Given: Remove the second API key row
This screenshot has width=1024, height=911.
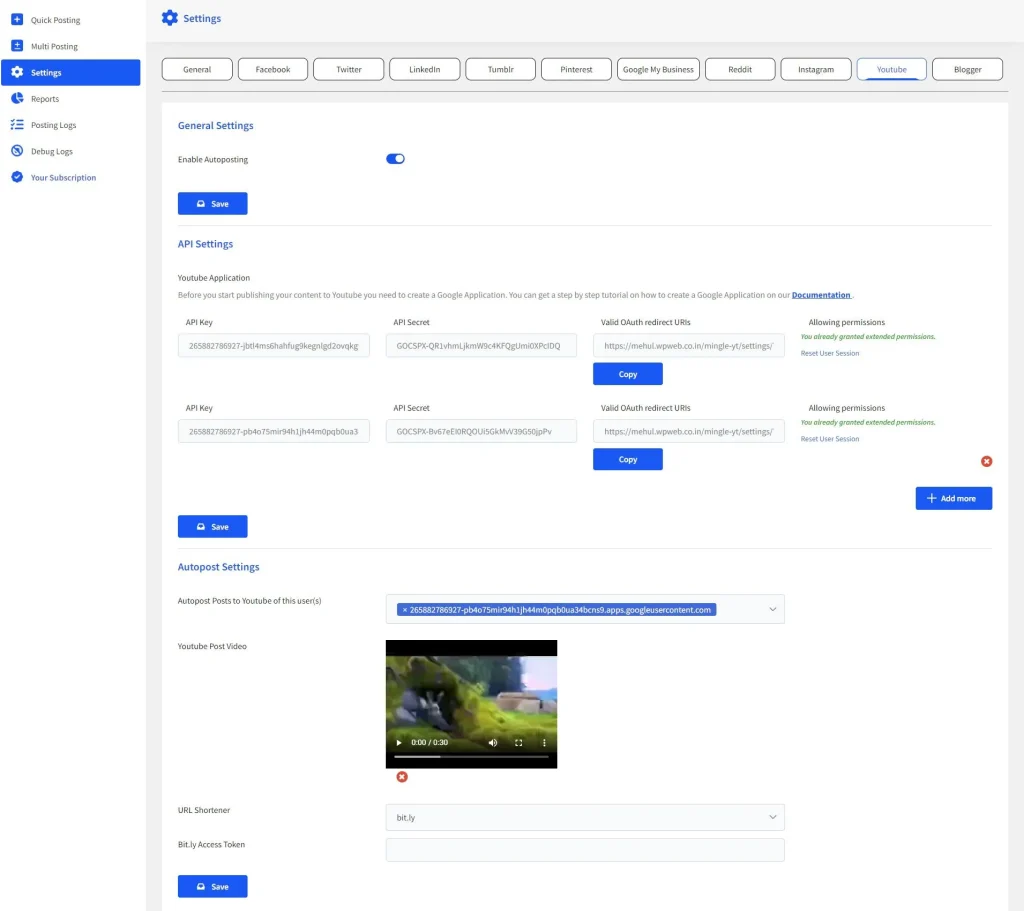Looking at the screenshot, I should tap(986, 461).
